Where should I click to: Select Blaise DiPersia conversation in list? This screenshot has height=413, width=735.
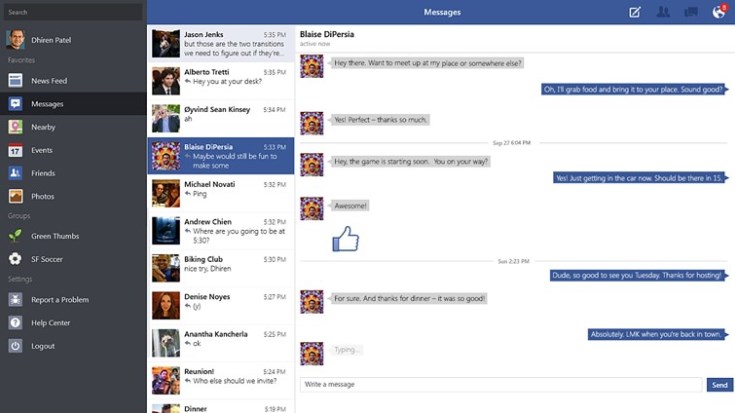(x=221, y=156)
